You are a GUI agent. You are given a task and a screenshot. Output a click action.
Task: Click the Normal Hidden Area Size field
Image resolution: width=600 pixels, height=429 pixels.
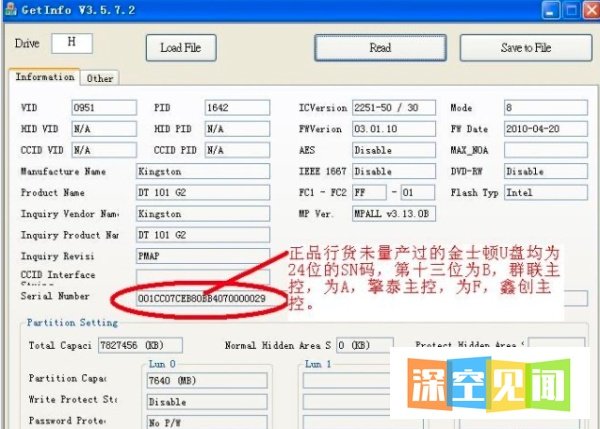[x=364, y=345]
